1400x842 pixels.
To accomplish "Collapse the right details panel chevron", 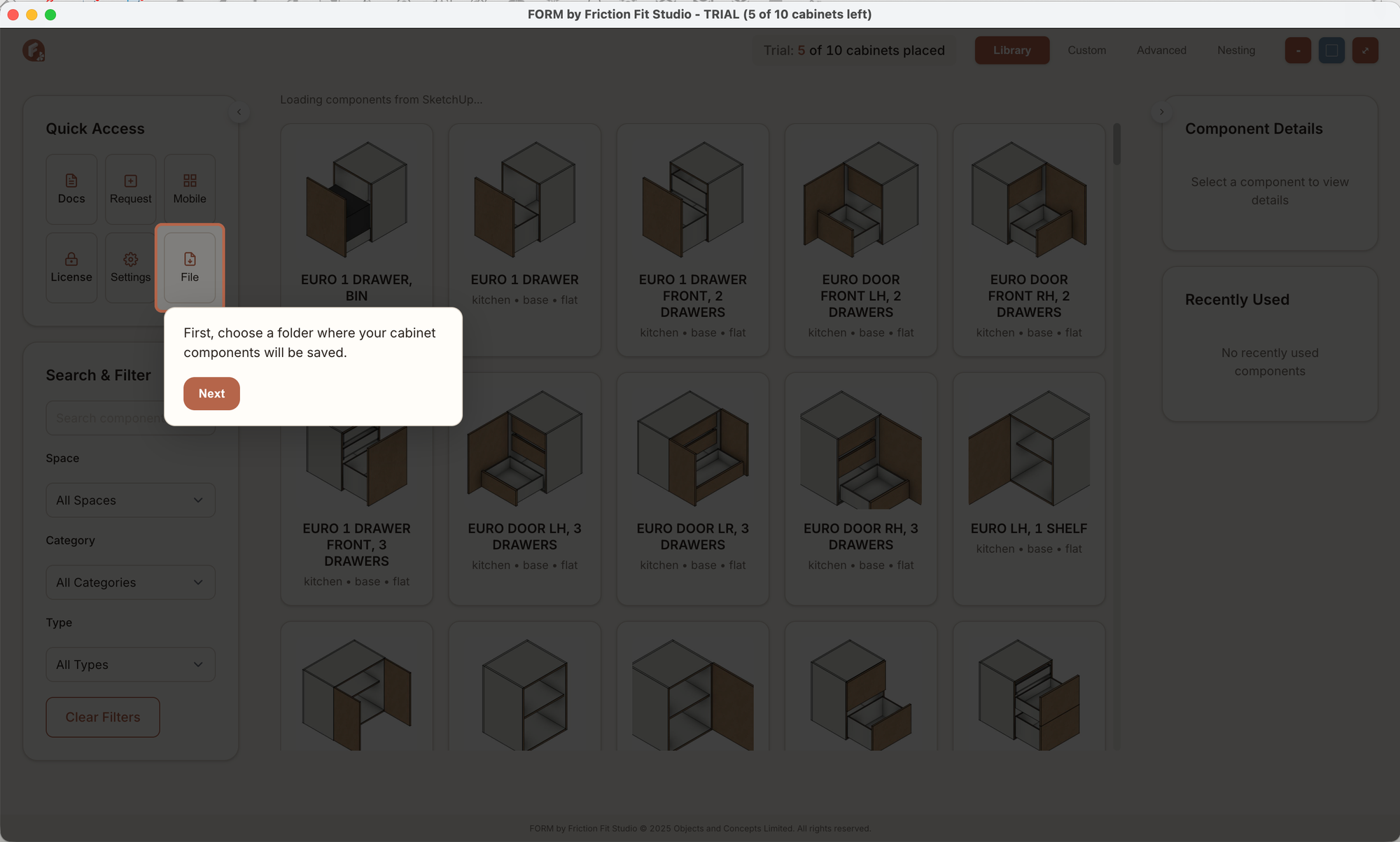I will (1161, 112).
